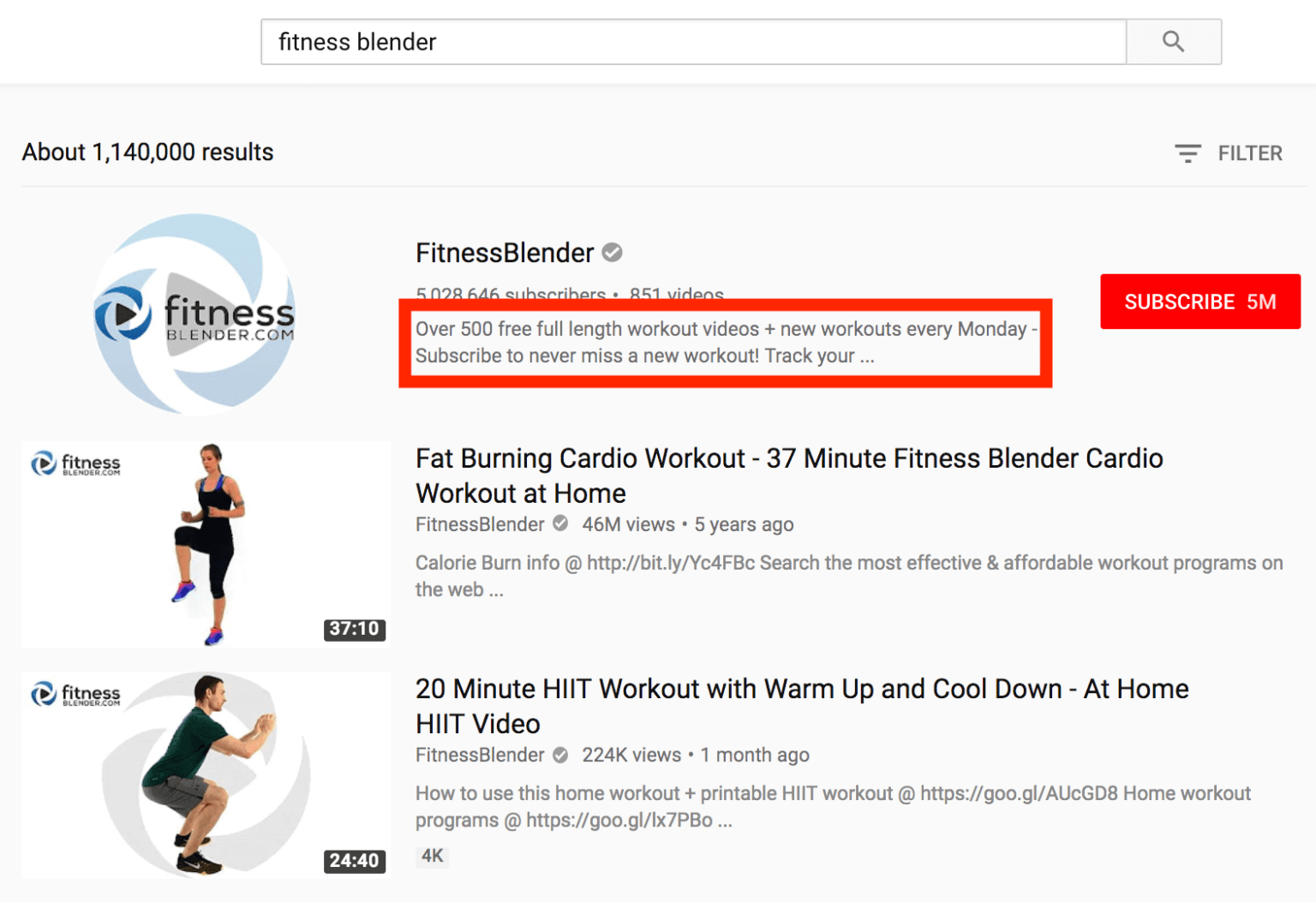
Task: Click FitnessBlender uploader name under HIIT video
Action: click(480, 755)
